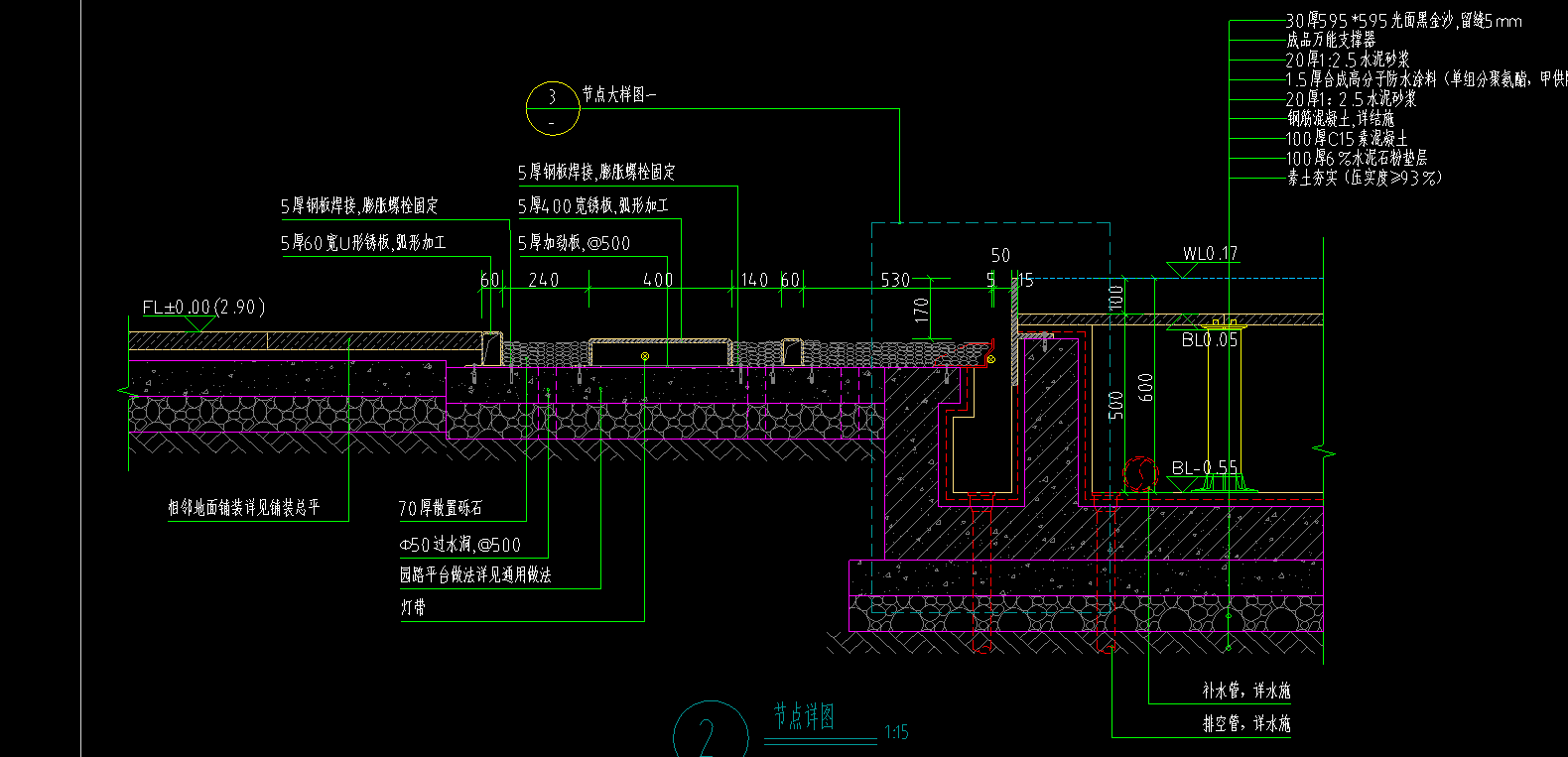Select the 'BL0.05' elevation text
Image resolution: width=1568 pixels, height=757 pixels.
[1210, 340]
